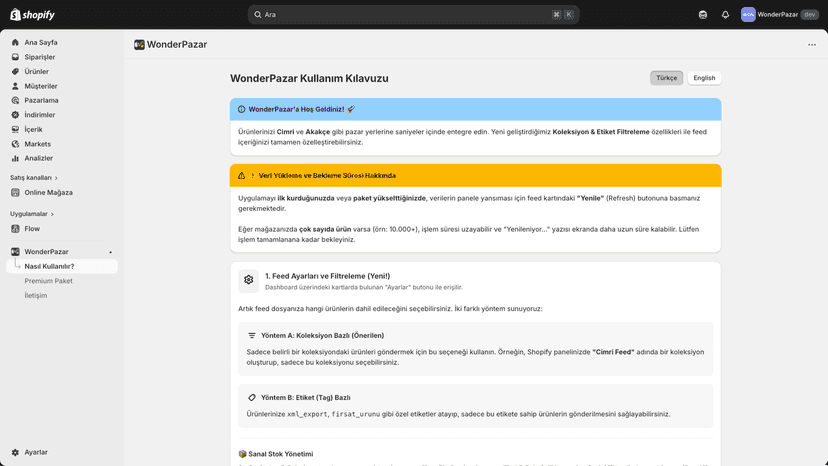Click the Flow app icon
Image resolution: width=828 pixels, height=466 pixels.
(x=15, y=229)
